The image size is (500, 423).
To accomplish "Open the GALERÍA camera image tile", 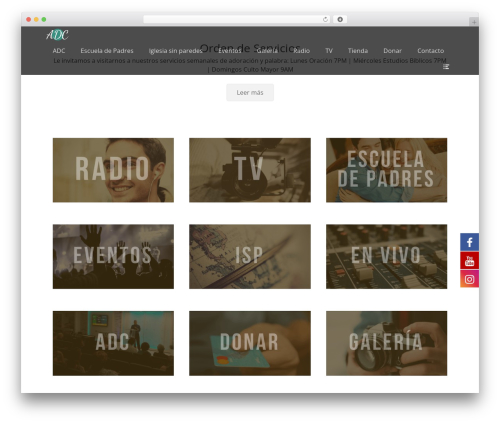I will 386,343.
